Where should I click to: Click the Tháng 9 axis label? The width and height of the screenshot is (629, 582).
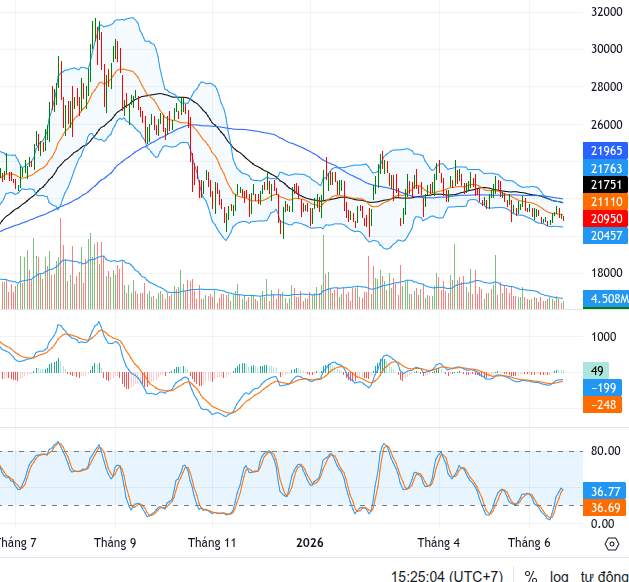115,543
